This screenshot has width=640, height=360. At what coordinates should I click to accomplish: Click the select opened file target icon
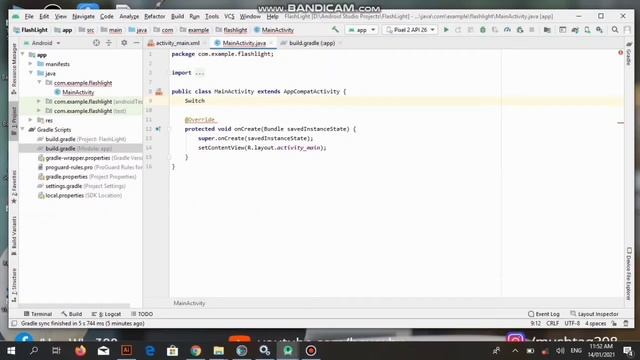click(96, 43)
